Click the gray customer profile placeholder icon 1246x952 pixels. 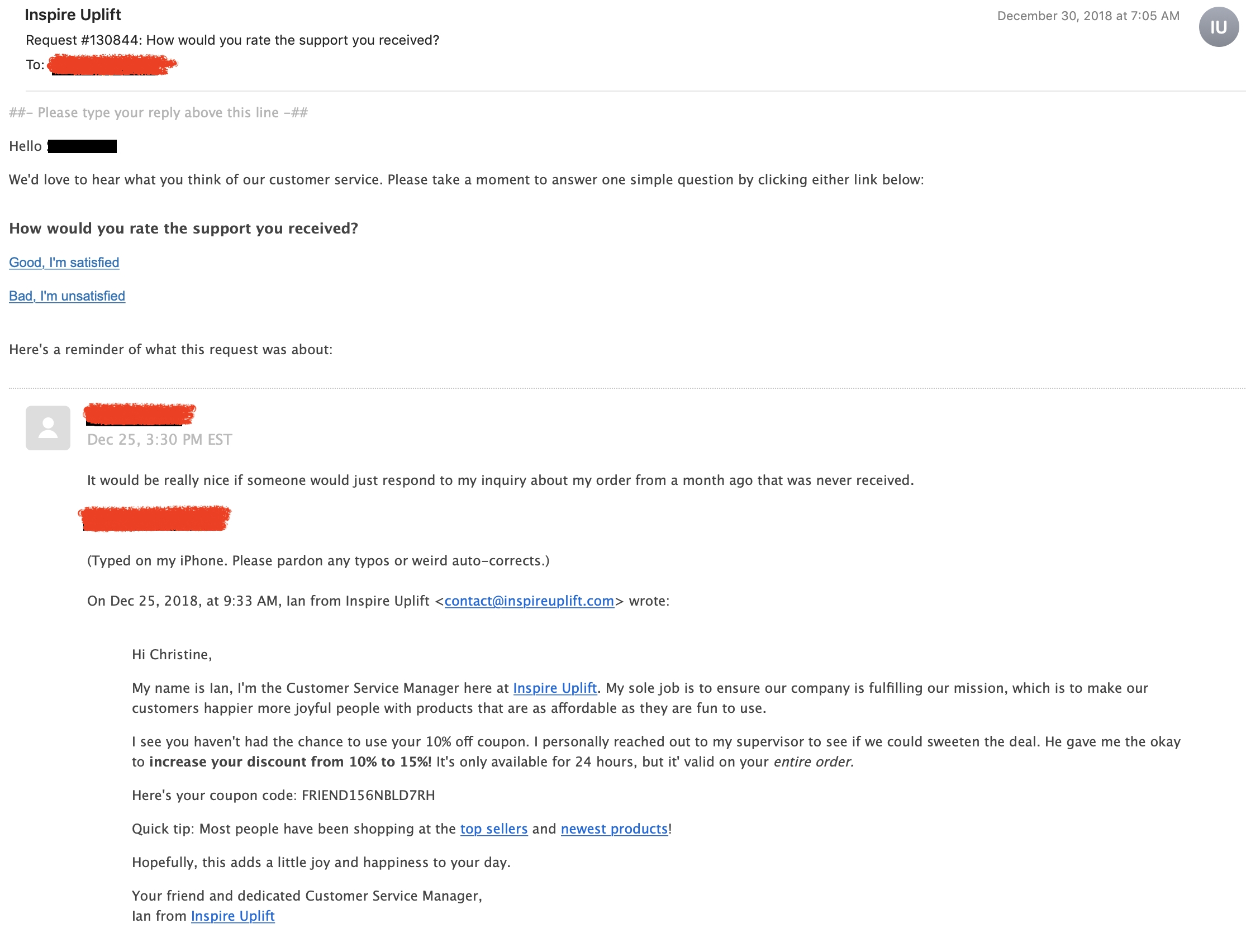click(47, 428)
